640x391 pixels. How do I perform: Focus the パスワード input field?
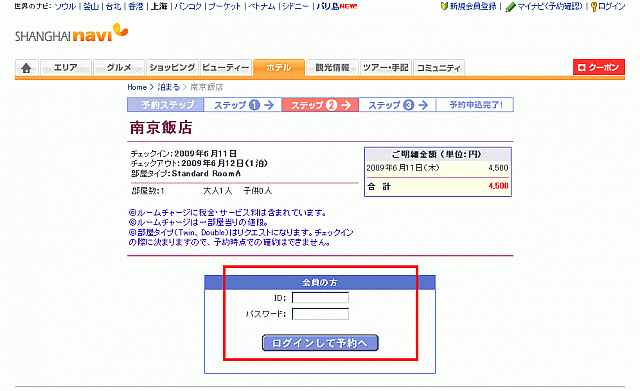[320, 314]
